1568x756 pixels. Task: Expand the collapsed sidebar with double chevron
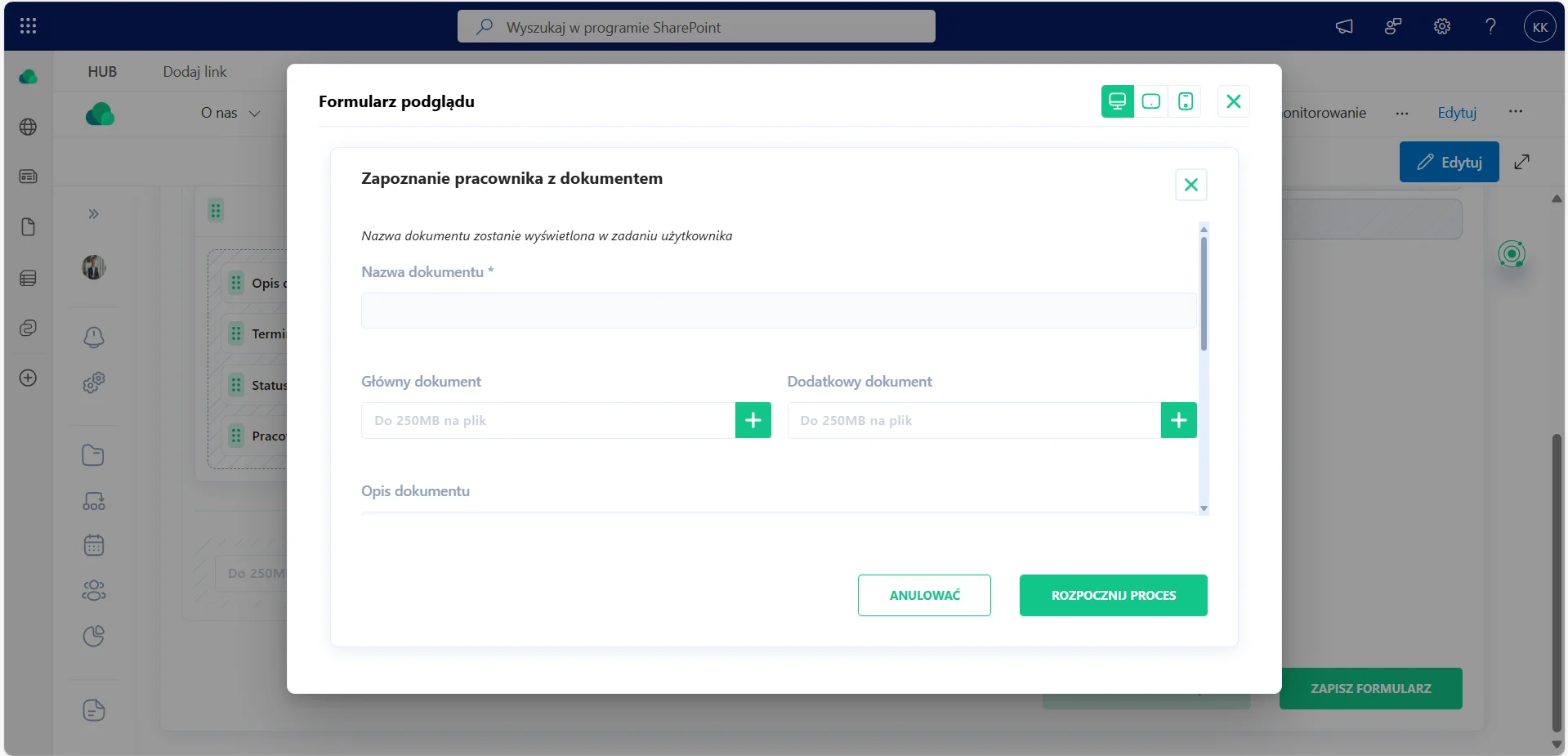pos(93,214)
